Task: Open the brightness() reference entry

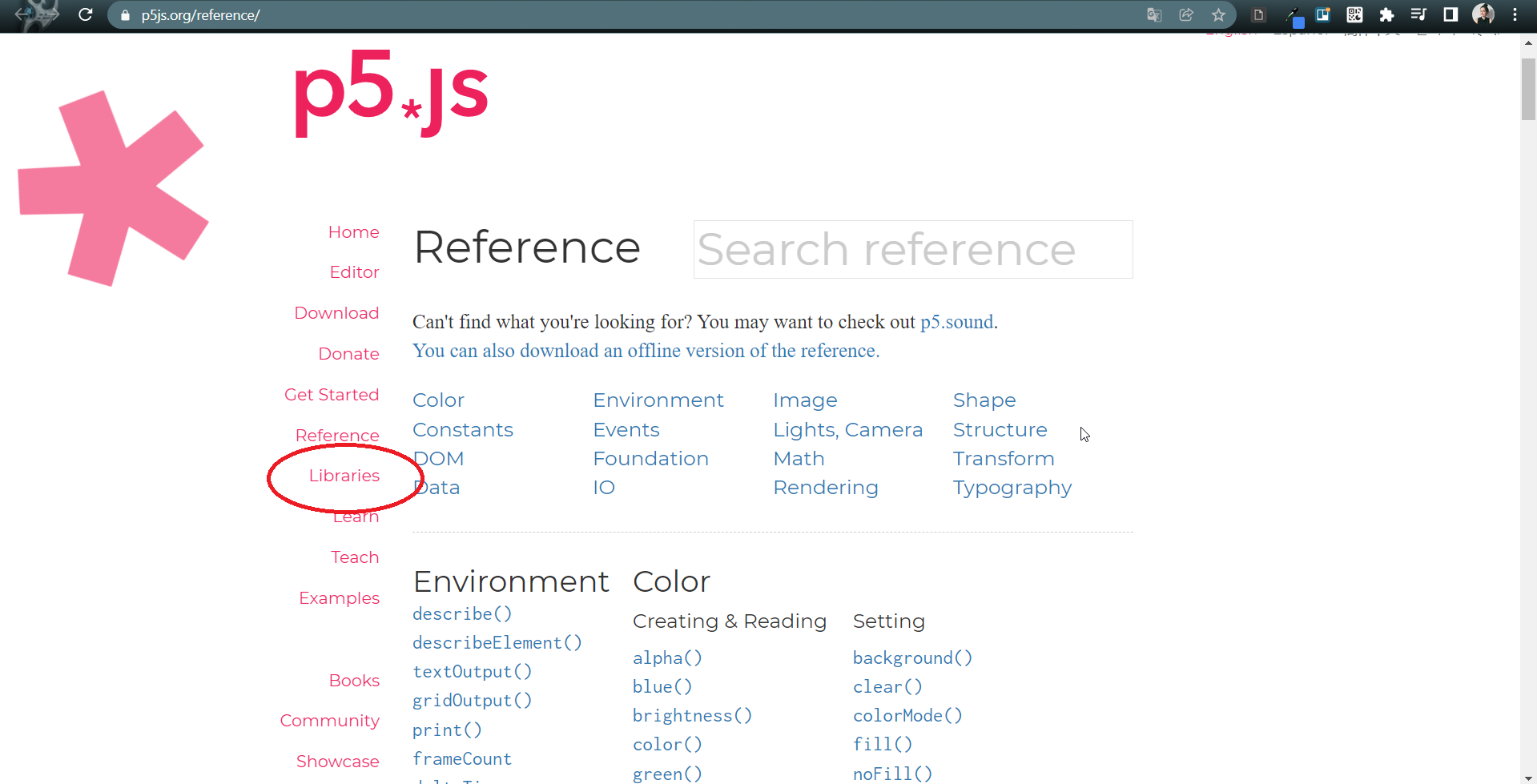Action: click(x=692, y=716)
